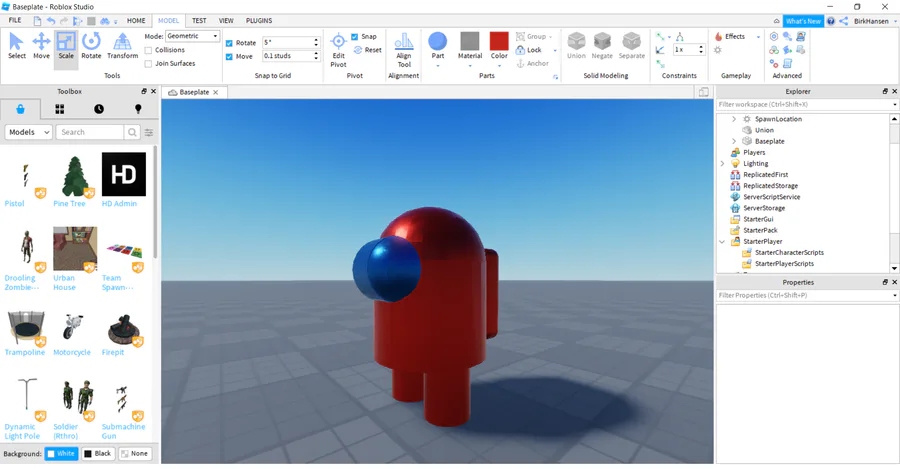The width and height of the screenshot is (900, 469).
Task: Click the Toolbox search magnifier icon
Action: (x=132, y=132)
